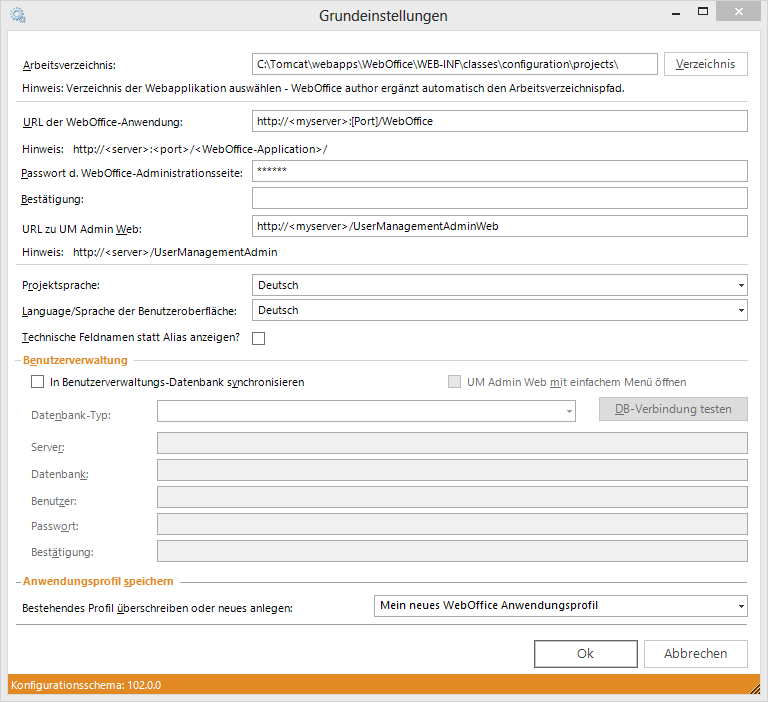Check 'In Benutzerverwaltungs-Datenbank synchronisieren' option

tap(38, 382)
